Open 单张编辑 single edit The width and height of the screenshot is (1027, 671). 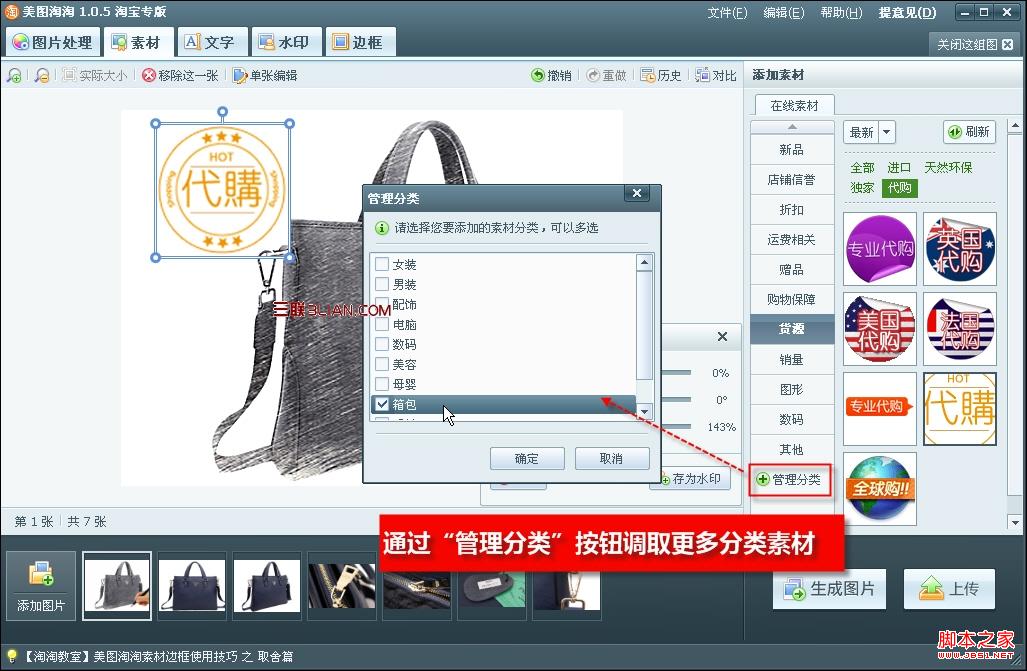(x=265, y=75)
